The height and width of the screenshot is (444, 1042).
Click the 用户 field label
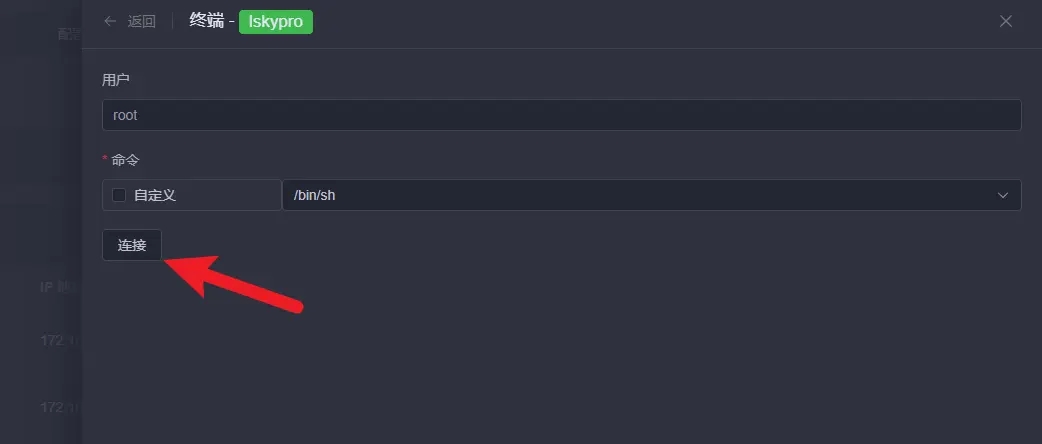(116, 80)
